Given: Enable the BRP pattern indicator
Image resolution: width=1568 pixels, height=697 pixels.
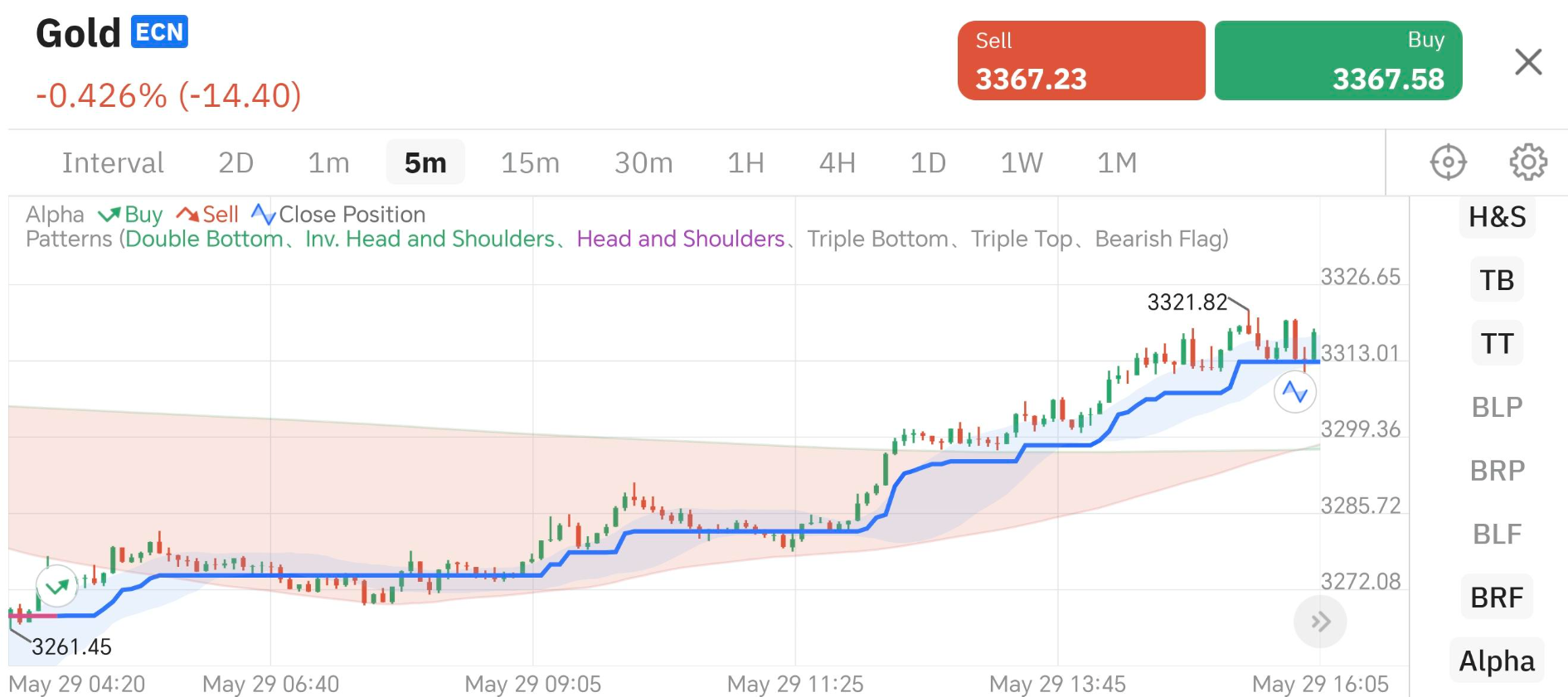Looking at the screenshot, I should click(x=1497, y=471).
